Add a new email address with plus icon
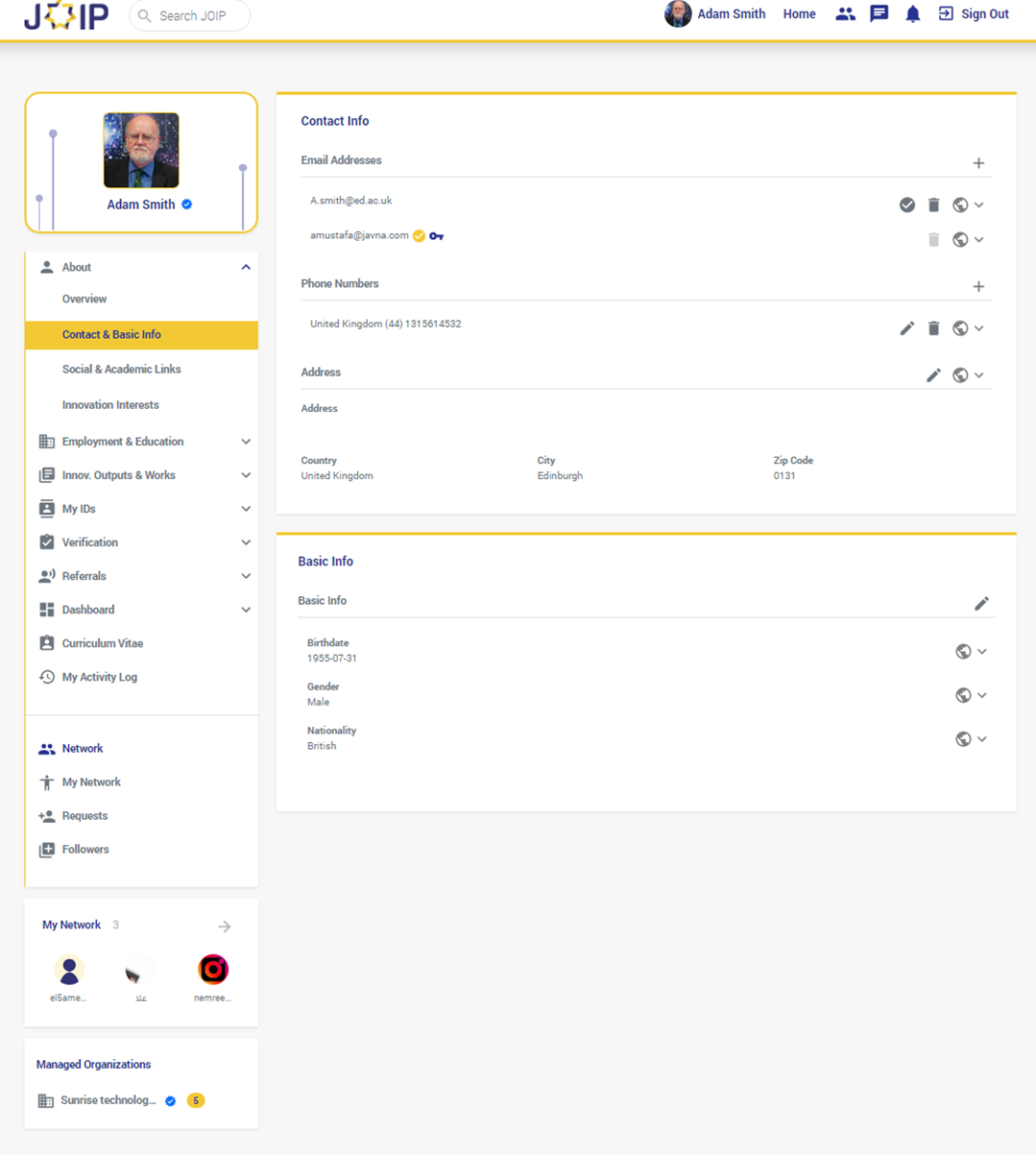1036x1155 pixels. click(978, 163)
